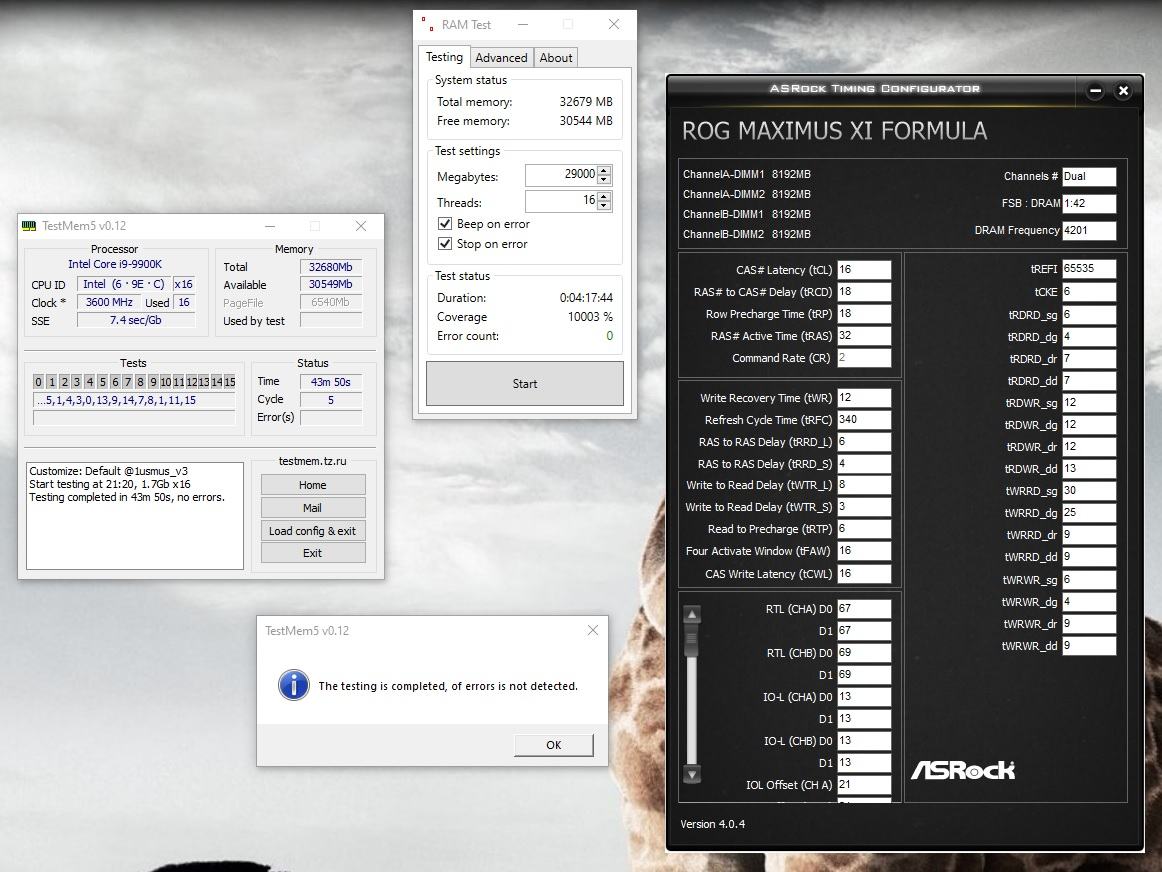1162x872 pixels.
Task: Click the RAS# Active Time (tRAS) field
Action: 864,336
